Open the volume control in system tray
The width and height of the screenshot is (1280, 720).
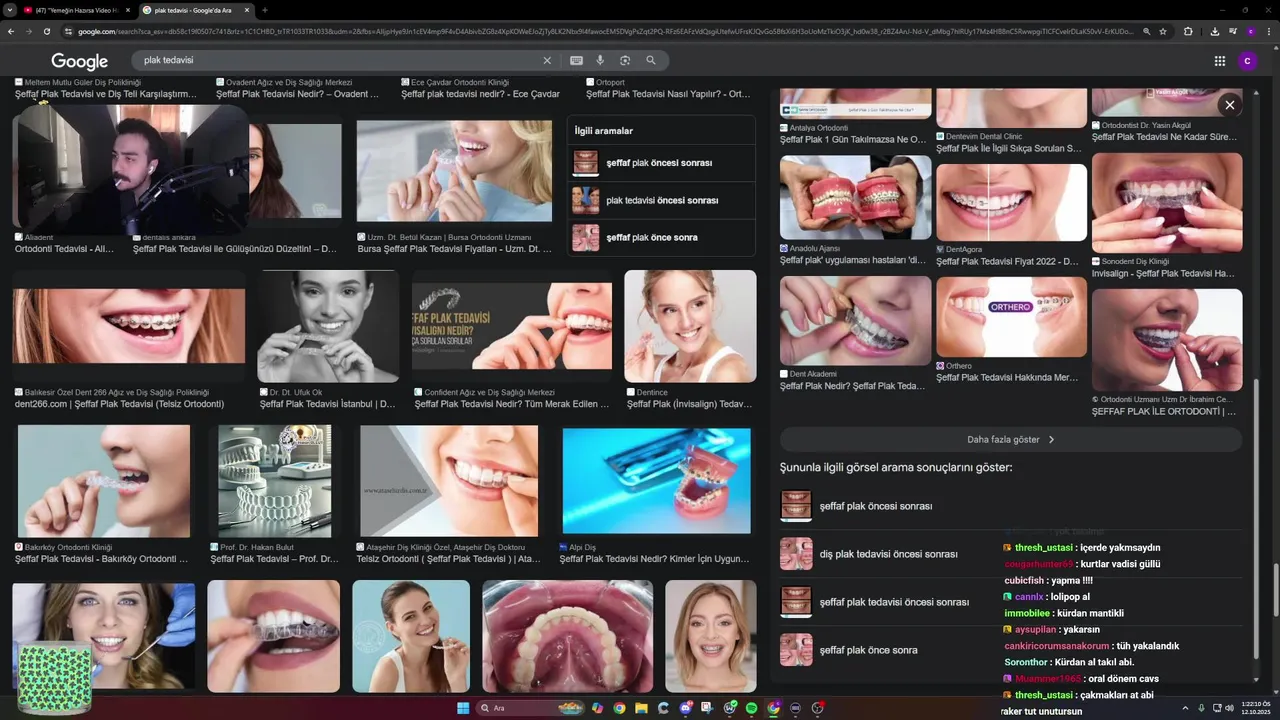[1230, 708]
